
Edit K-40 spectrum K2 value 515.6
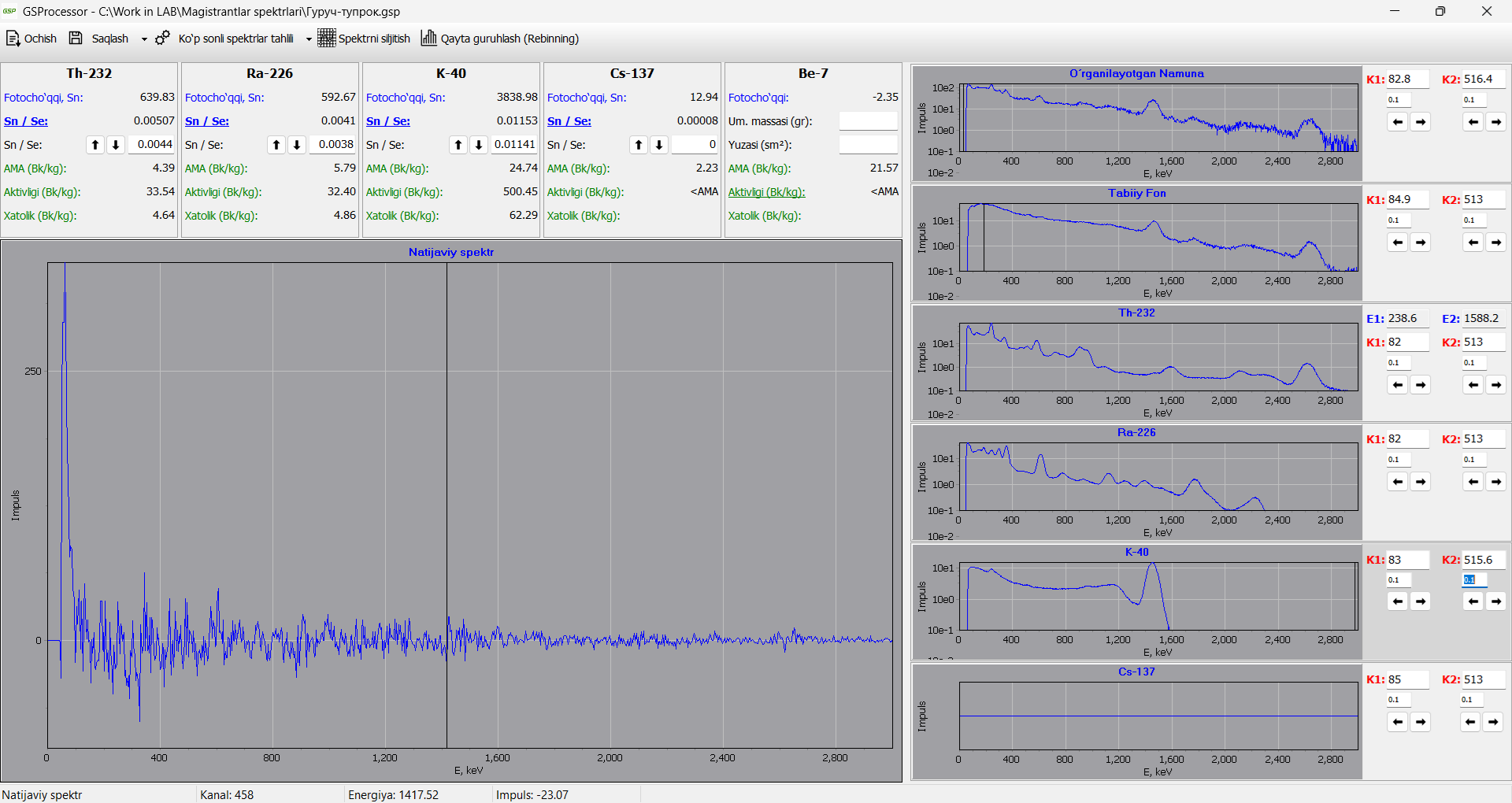pos(1484,560)
